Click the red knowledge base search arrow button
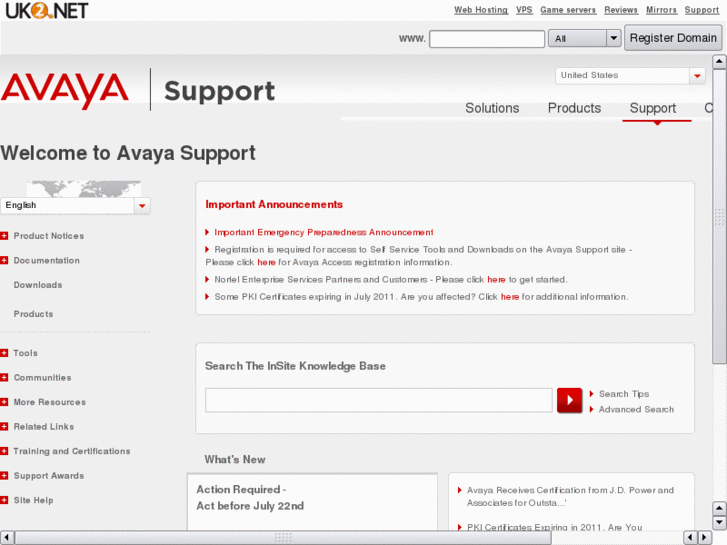Screen dimensions: 727x545 pyautogui.click(x=569, y=400)
